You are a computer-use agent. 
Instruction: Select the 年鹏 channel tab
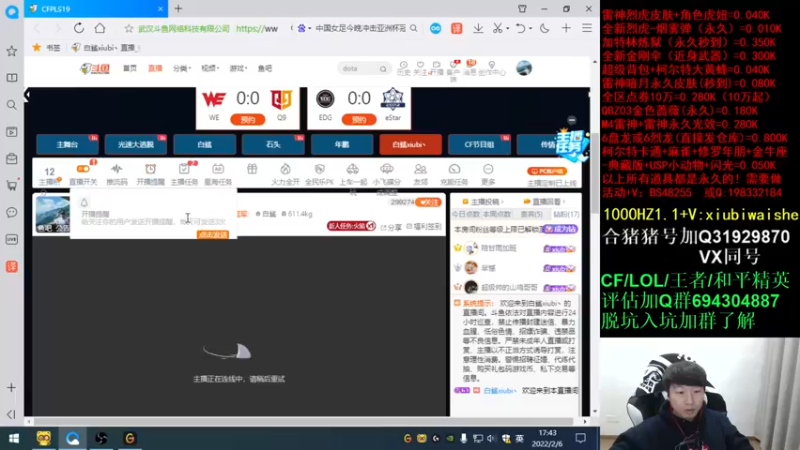[x=342, y=144]
